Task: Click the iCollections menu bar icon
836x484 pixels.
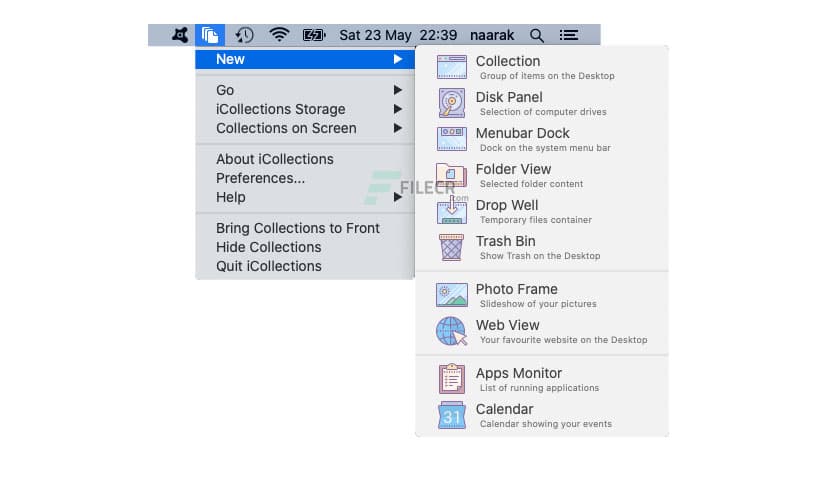Action: (210, 35)
